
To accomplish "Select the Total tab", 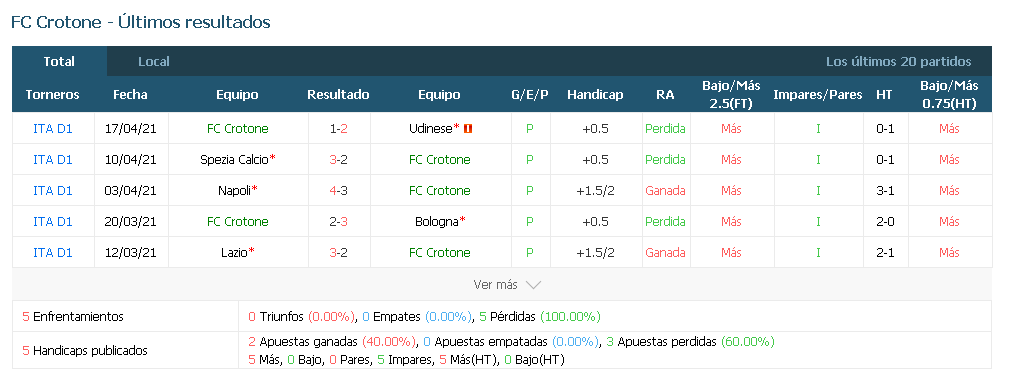I will coord(59,62).
